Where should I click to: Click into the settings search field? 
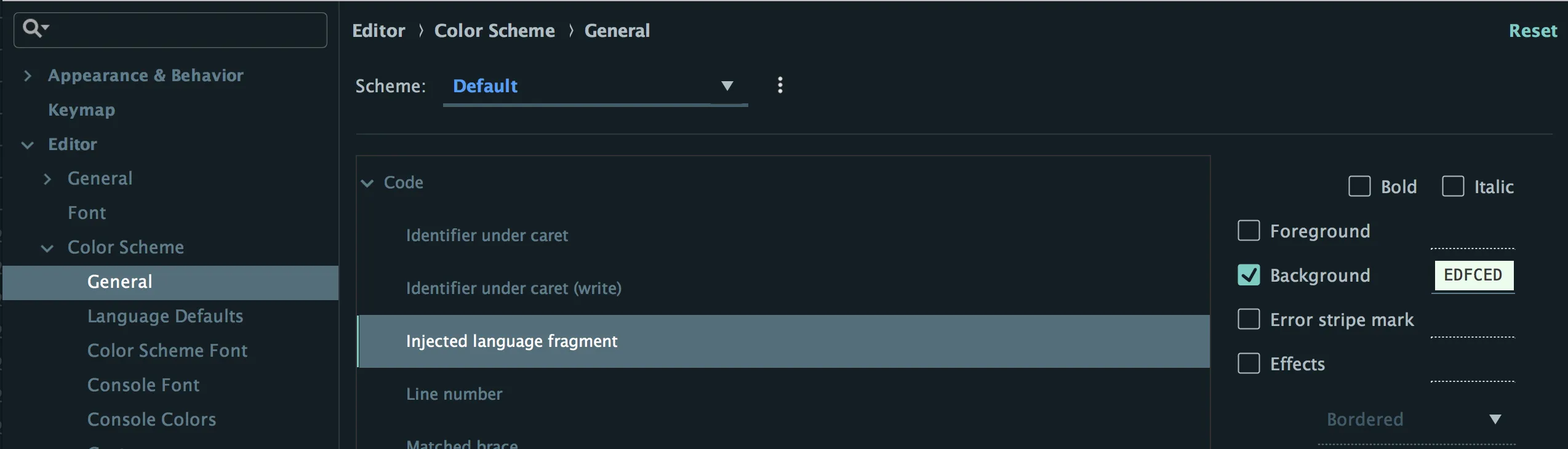[x=185, y=30]
